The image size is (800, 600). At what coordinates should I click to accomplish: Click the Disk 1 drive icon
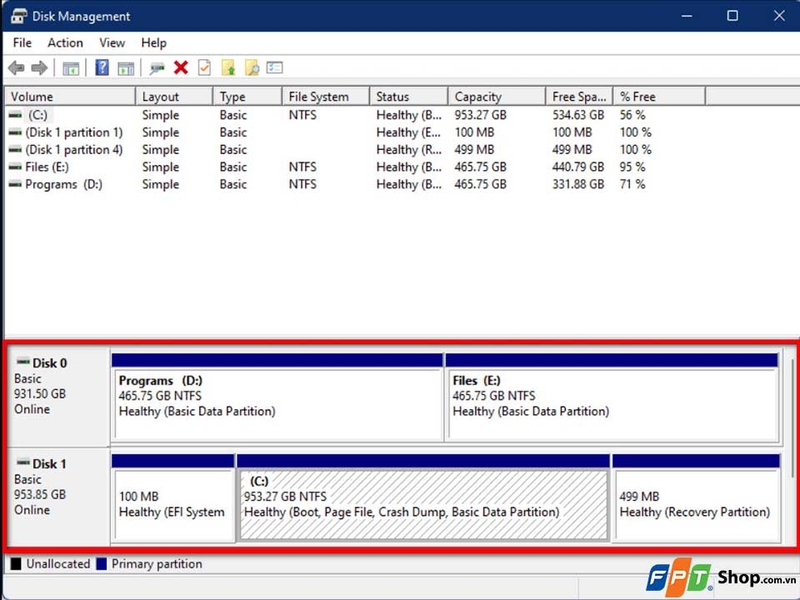point(23,463)
